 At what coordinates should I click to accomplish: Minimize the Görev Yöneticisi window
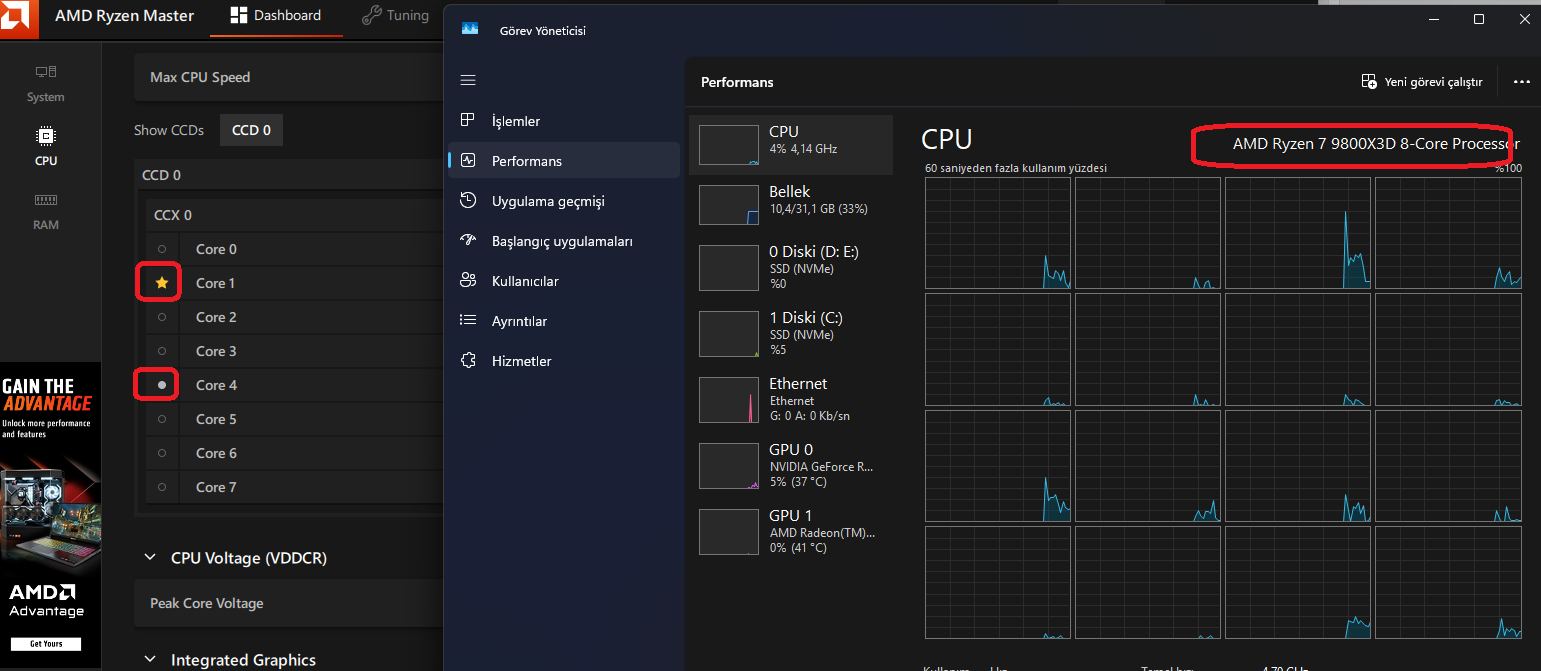[1433, 19]
